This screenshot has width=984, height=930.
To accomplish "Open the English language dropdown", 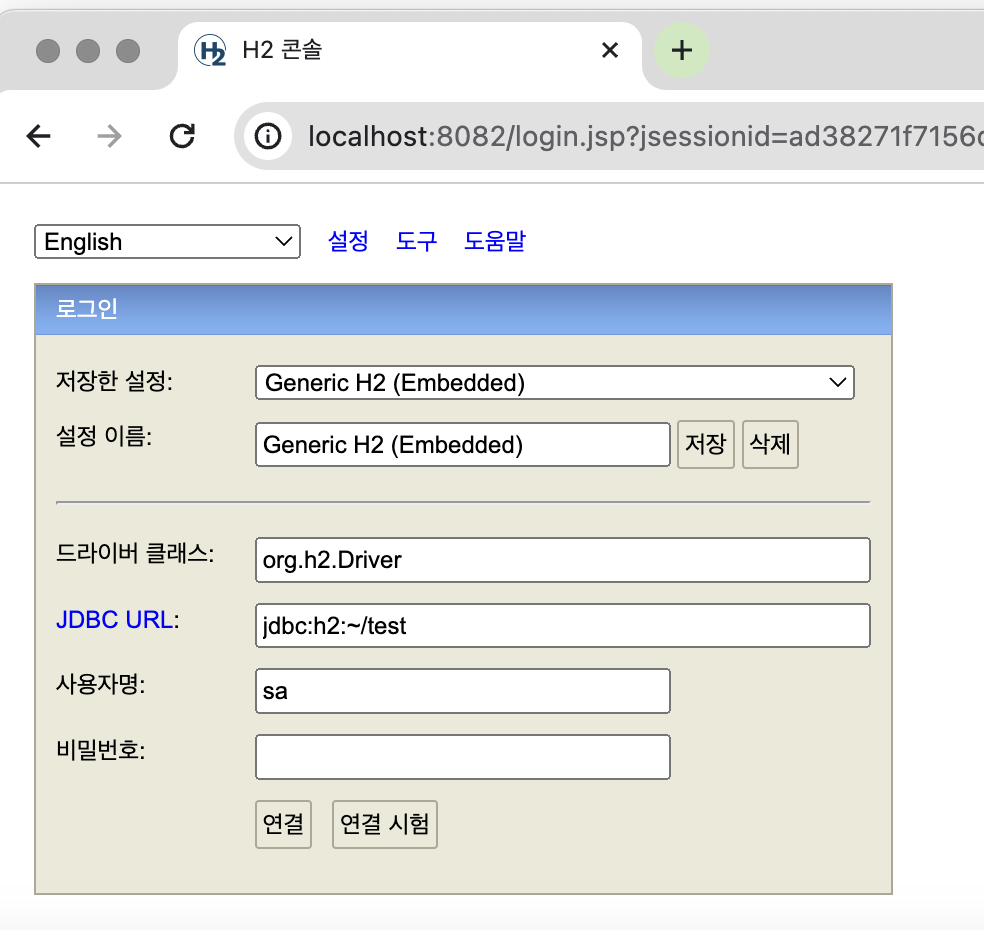I will (x=168, y=242).
